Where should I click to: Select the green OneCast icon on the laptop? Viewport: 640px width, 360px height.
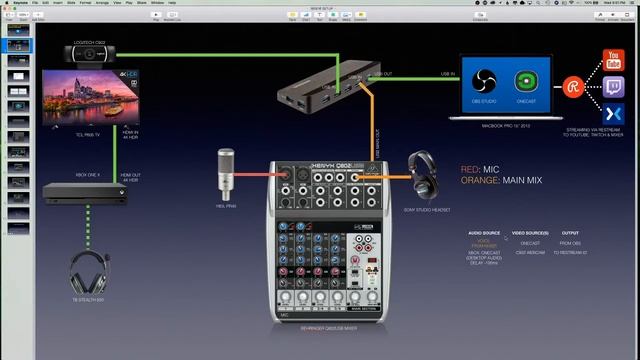526,81
